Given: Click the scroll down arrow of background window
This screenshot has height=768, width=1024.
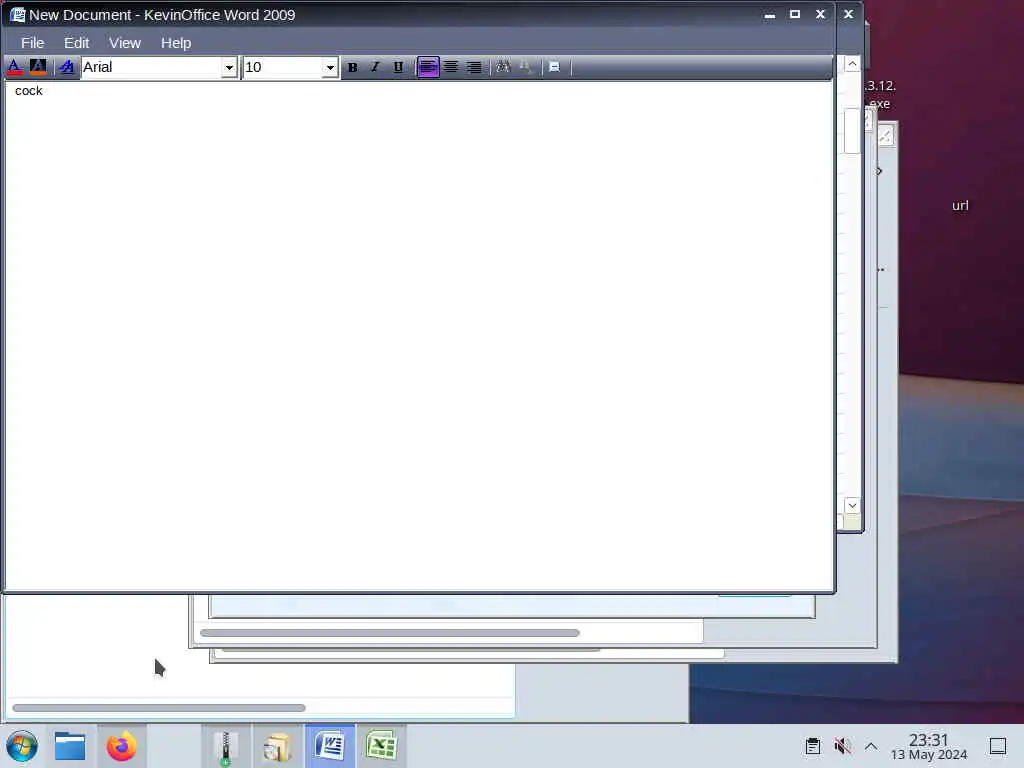Looking at the screenshot, I should tap(852, 505).
